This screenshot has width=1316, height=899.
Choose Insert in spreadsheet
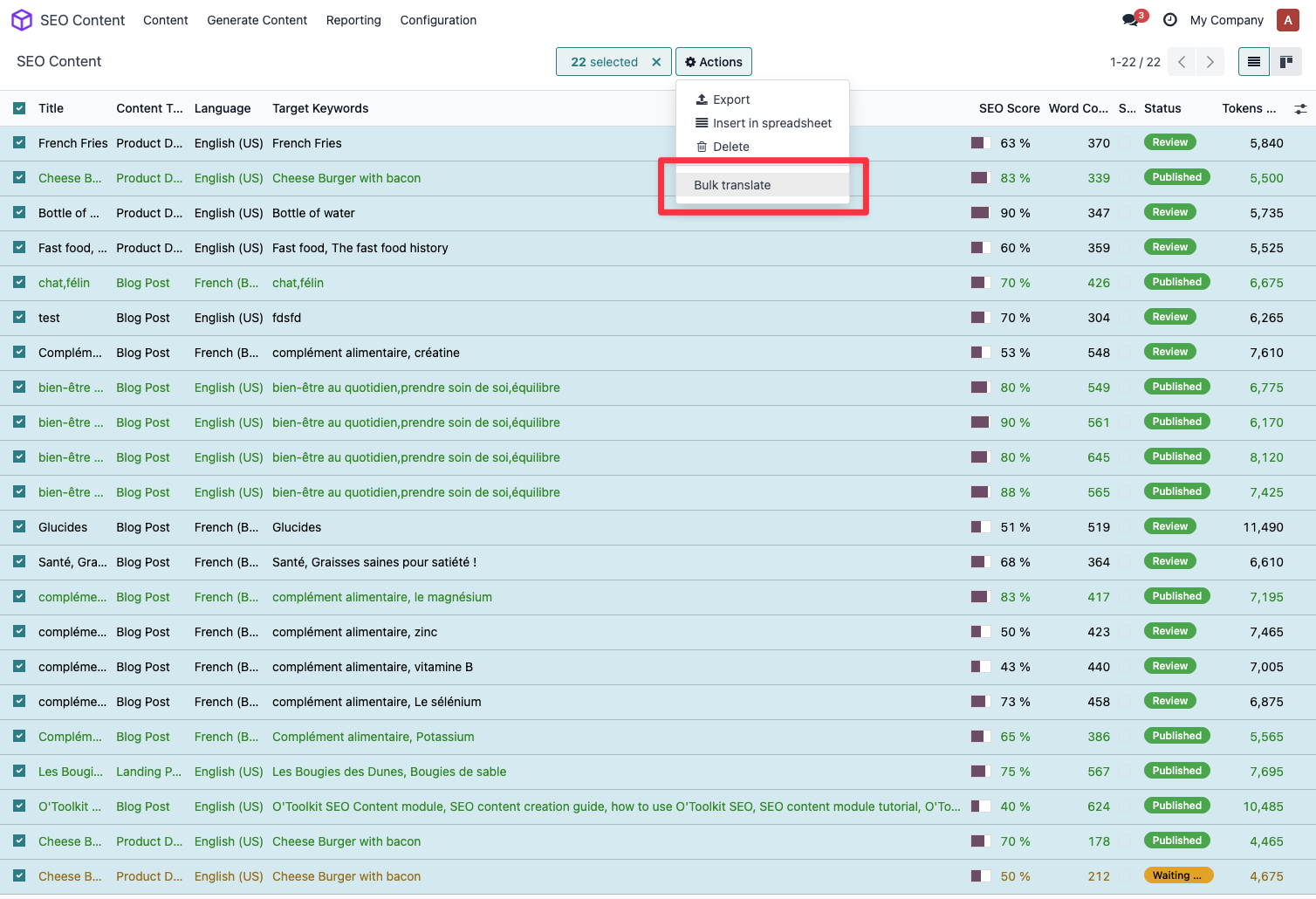763,123
